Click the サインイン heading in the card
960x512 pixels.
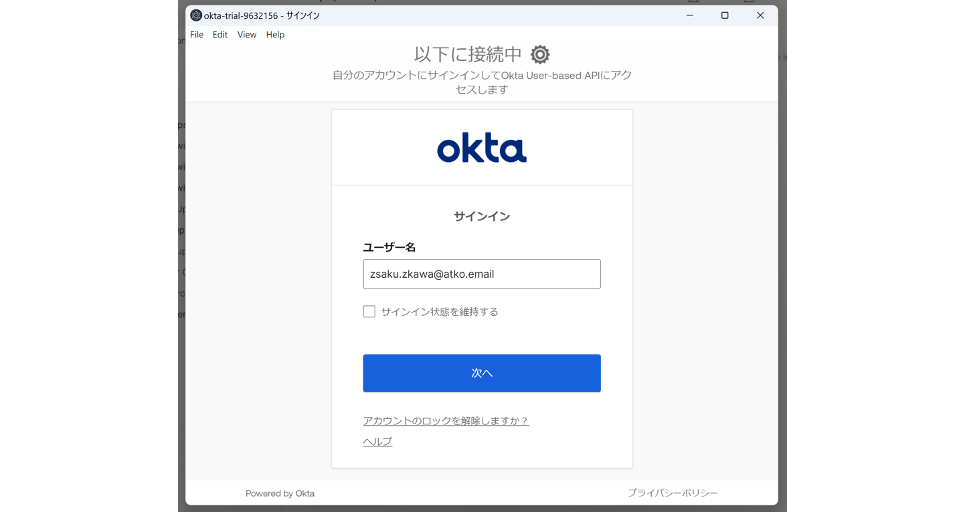tap(481, 216)
